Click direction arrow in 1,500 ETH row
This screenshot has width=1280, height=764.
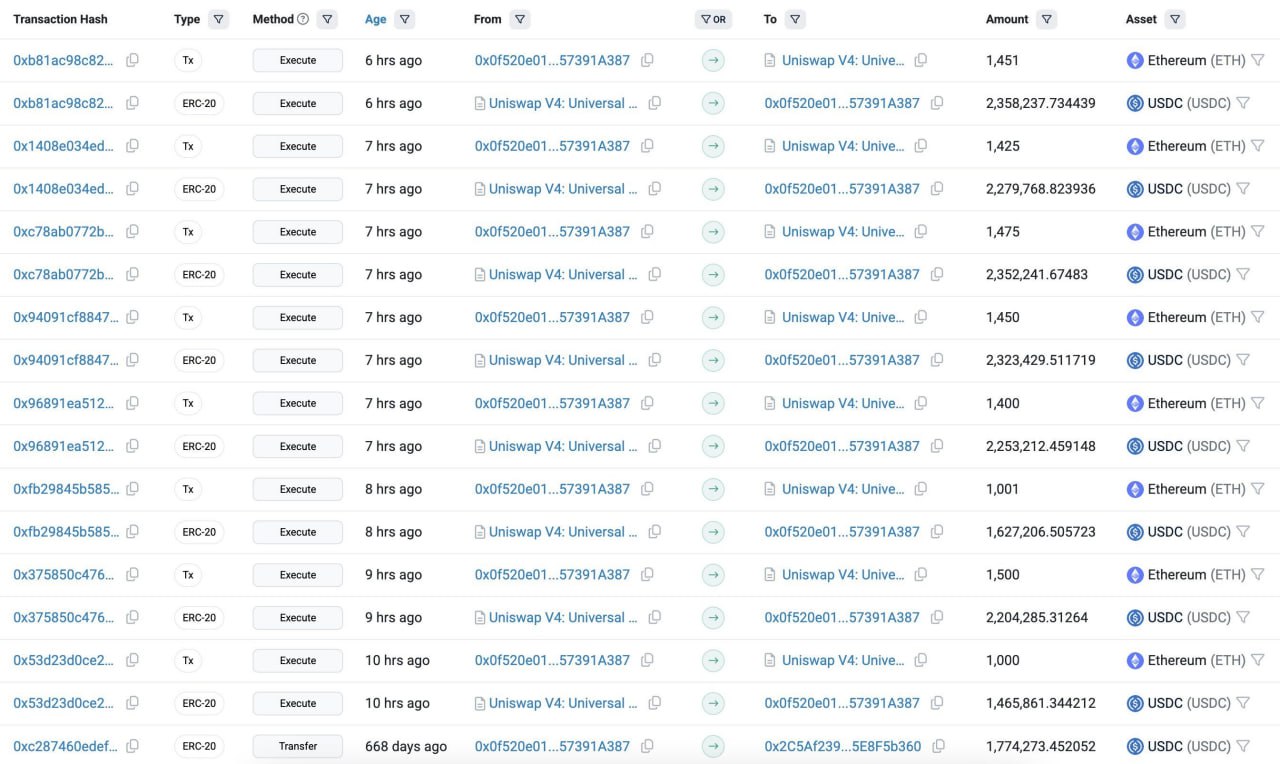[x=713, y=575]
